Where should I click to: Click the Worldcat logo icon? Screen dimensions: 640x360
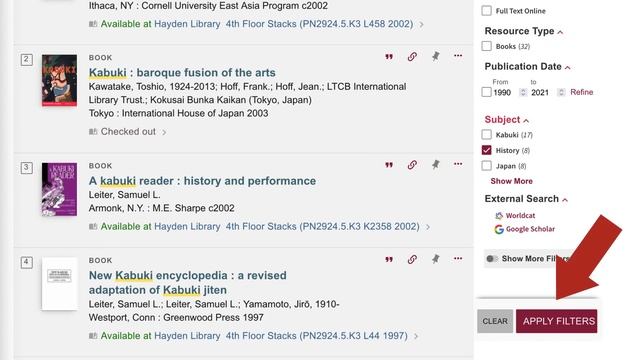point(499,216)
